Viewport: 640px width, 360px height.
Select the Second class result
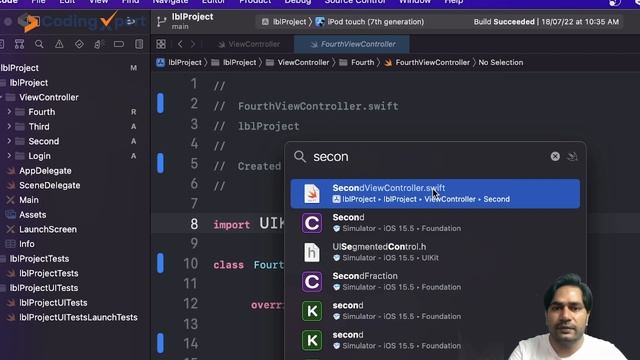435,223
